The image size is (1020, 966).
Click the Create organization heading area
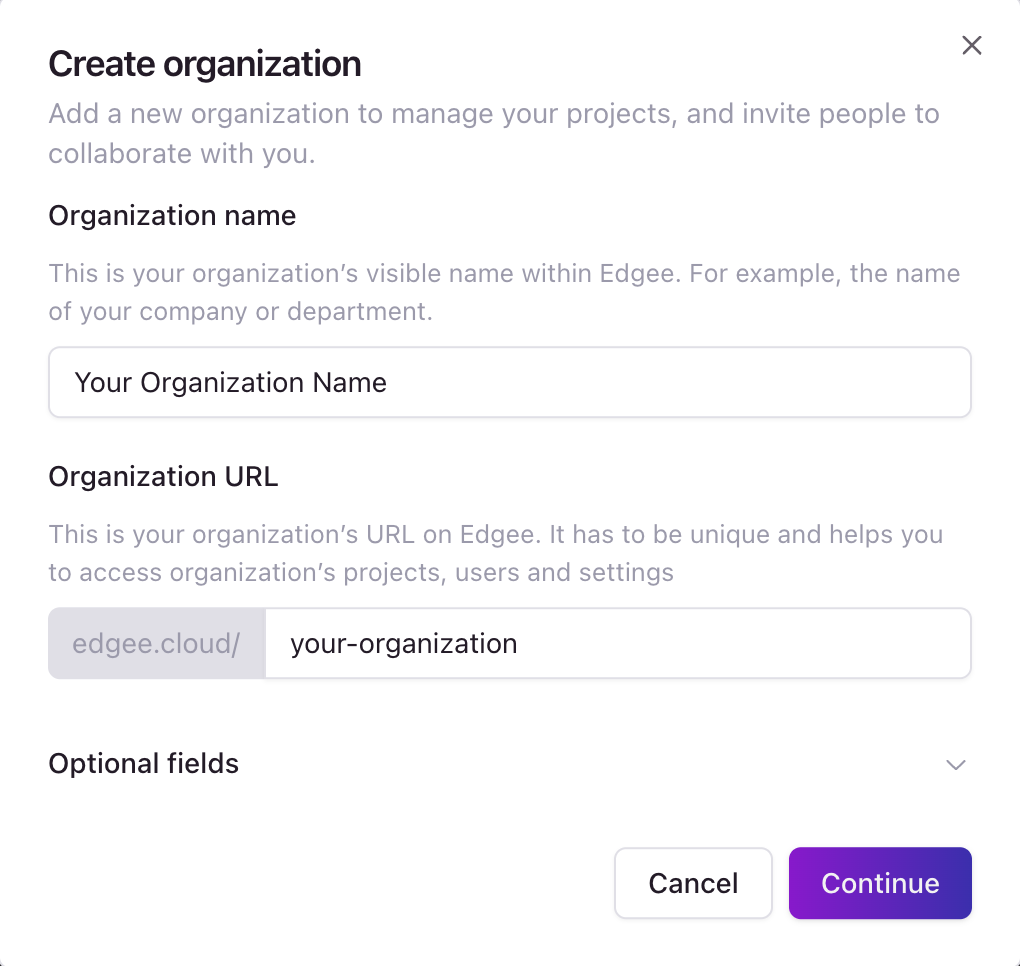(x=204, y=63)
